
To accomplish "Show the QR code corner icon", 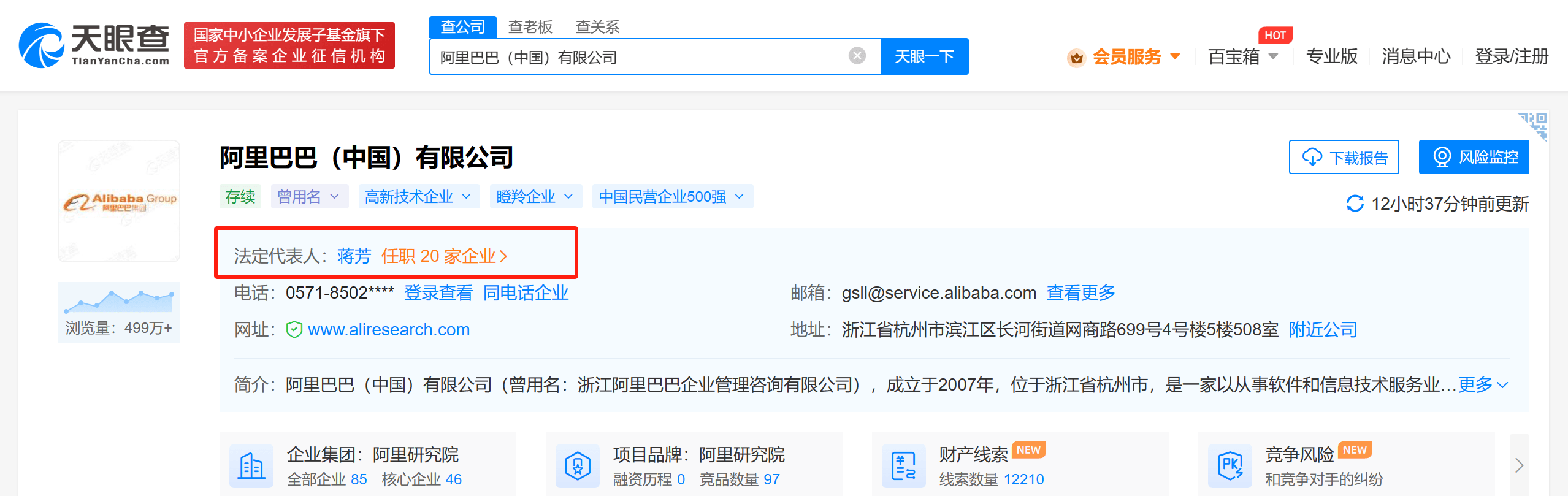I will coord(1533,126).
